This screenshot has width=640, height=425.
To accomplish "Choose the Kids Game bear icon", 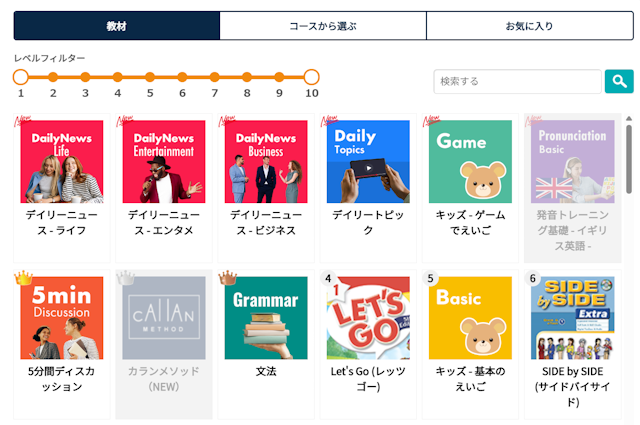I will (470, 162).
